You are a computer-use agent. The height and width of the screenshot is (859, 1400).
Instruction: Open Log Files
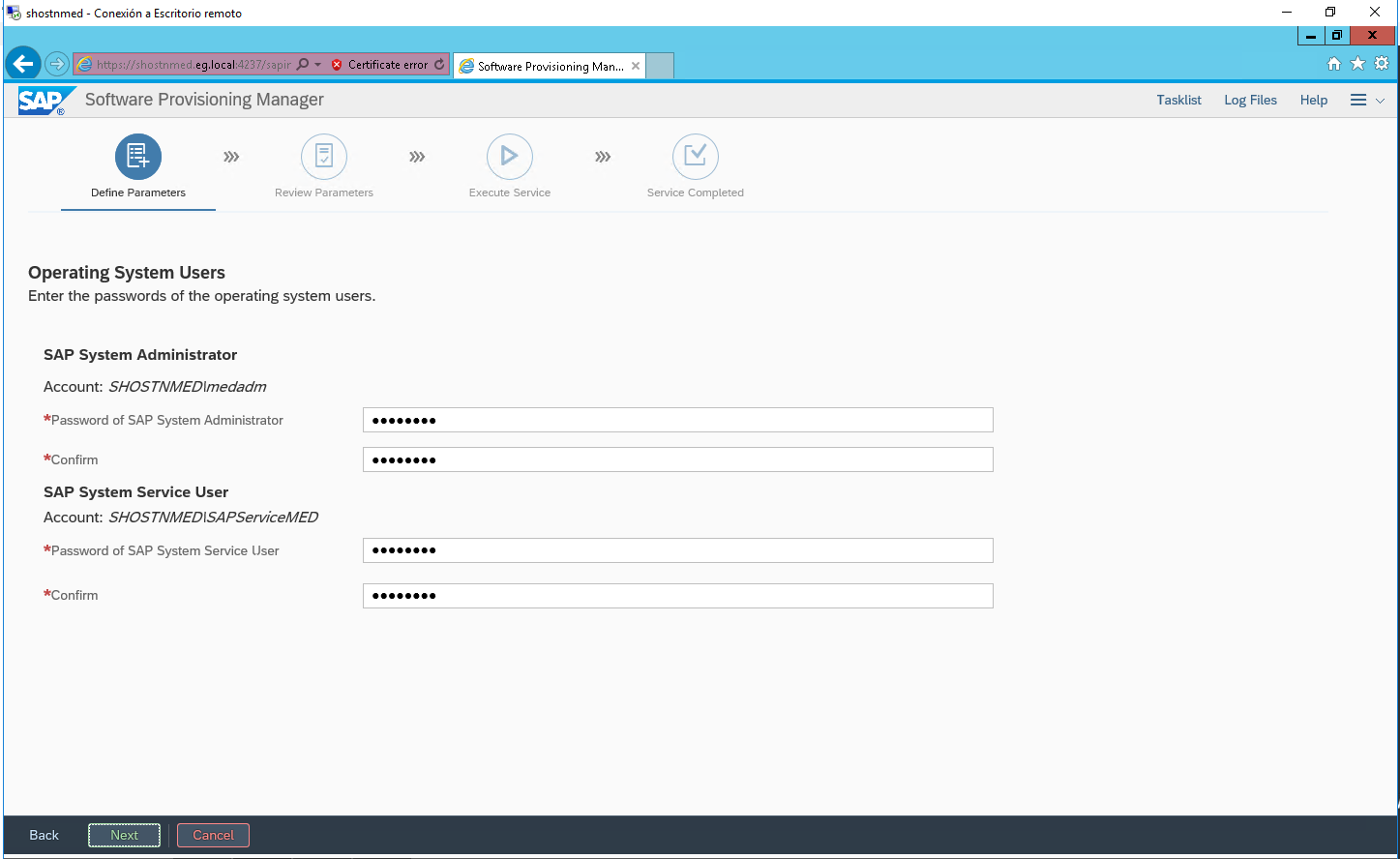pyautogui.click(x=1250, y=100)
